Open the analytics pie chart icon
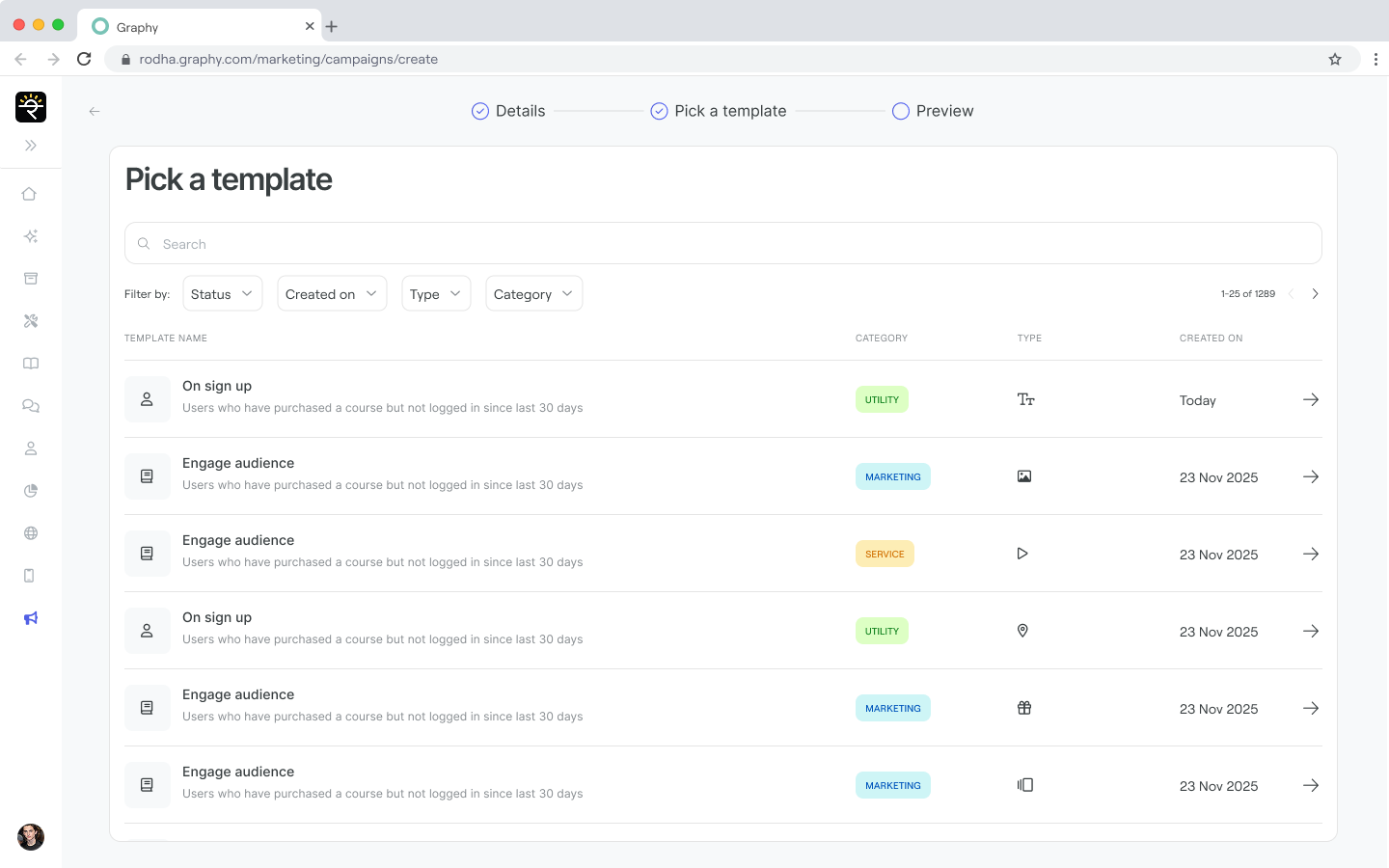The height and width of the screenshot is (868, 1389). coord(30,491)
